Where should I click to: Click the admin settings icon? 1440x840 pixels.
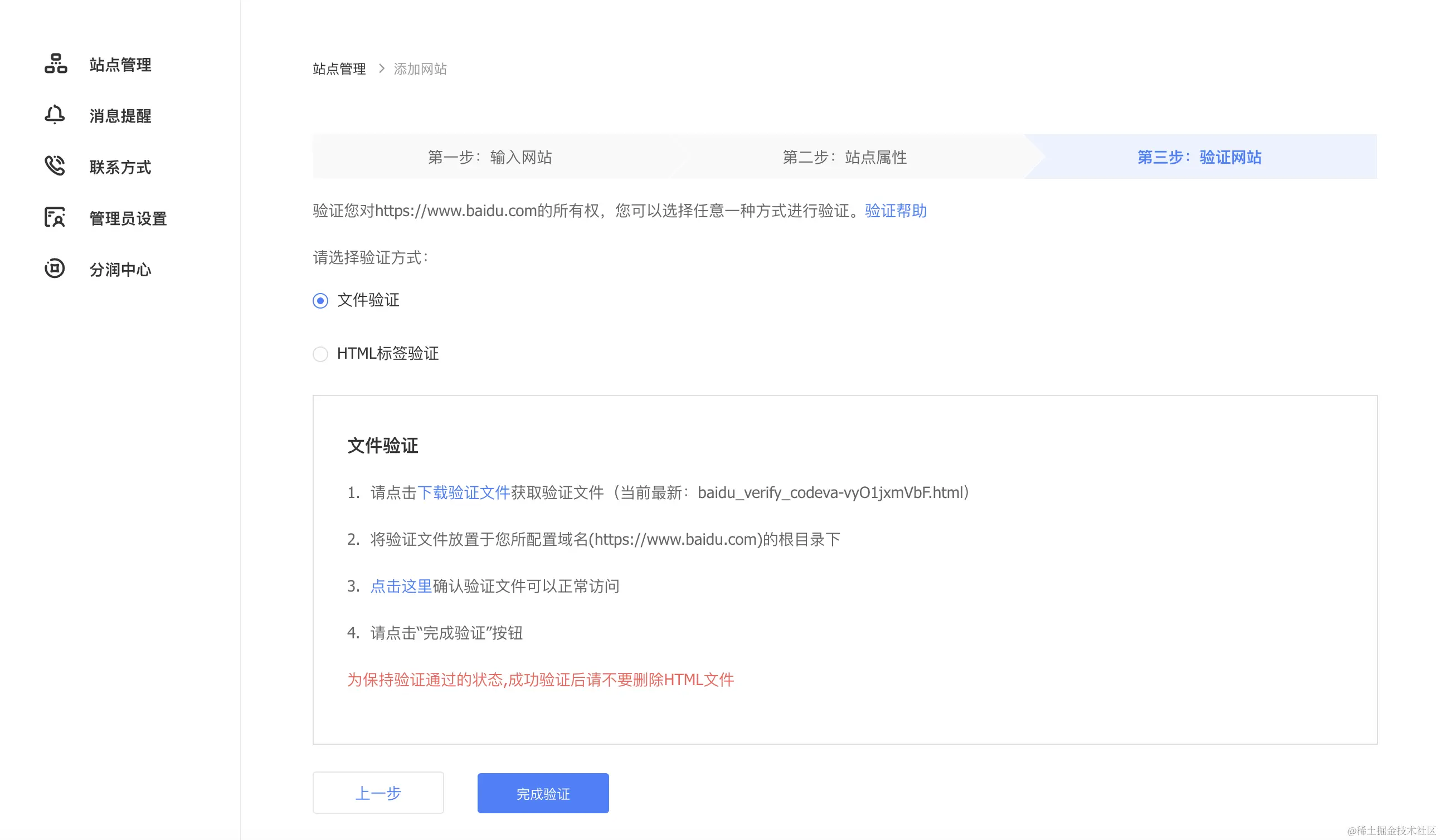pos(55,218)
